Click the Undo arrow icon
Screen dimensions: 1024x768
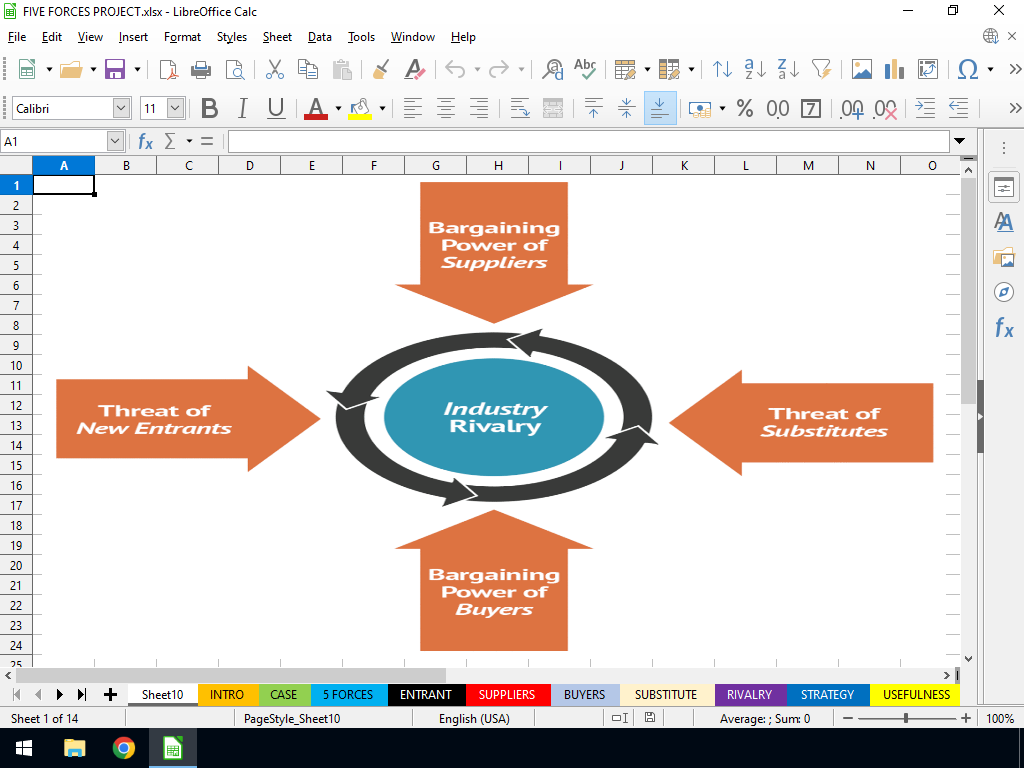click(455, 69)
